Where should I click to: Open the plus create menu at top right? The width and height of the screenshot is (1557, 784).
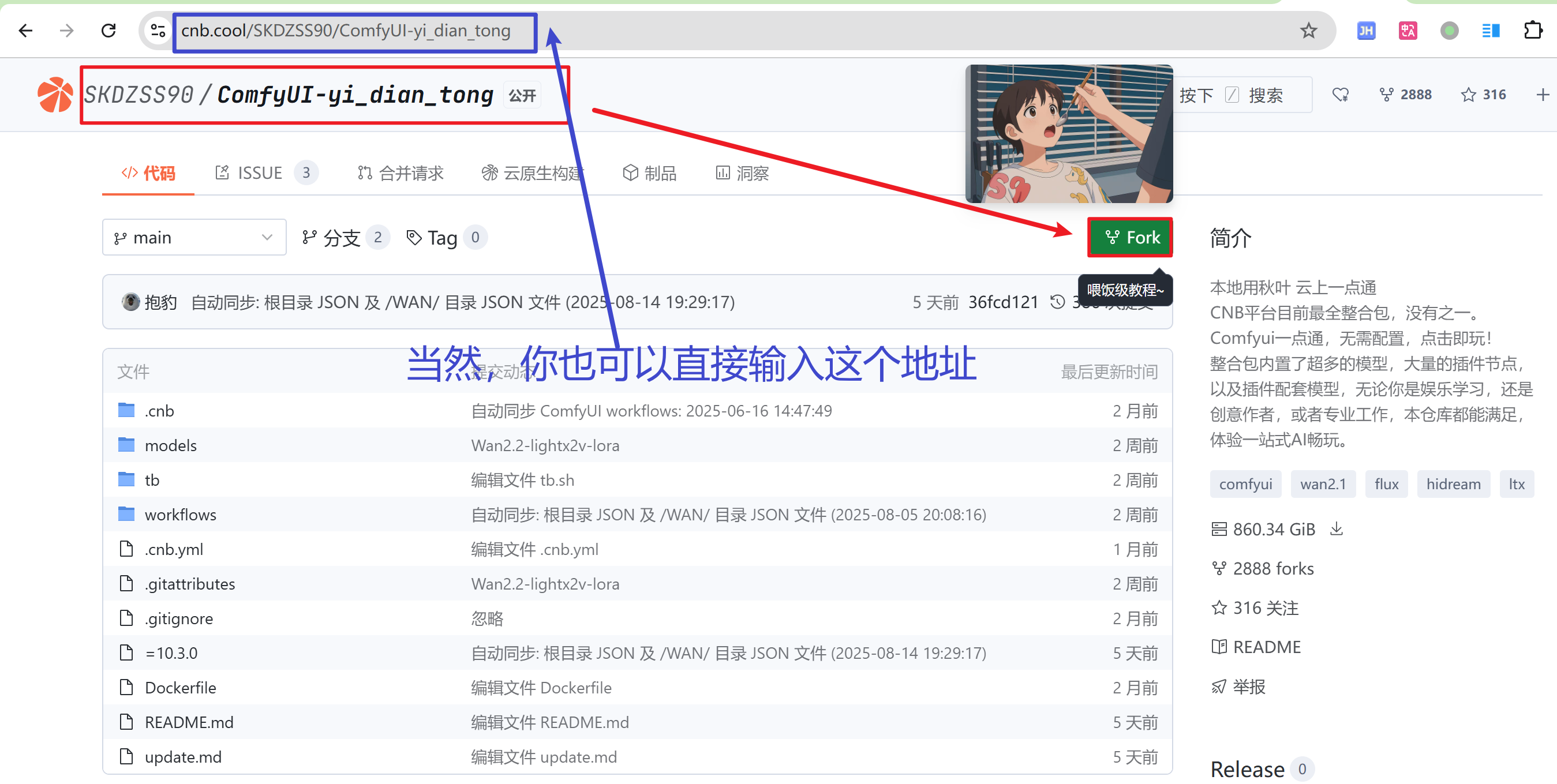point(1543,94)
